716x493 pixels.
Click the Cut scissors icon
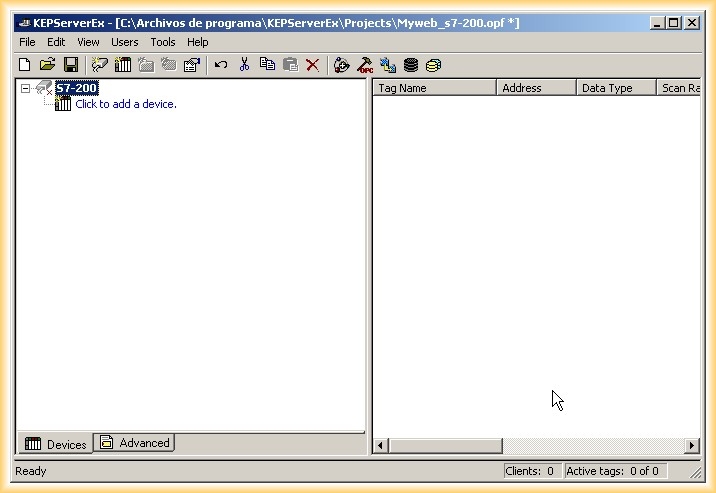coord(244,65)
